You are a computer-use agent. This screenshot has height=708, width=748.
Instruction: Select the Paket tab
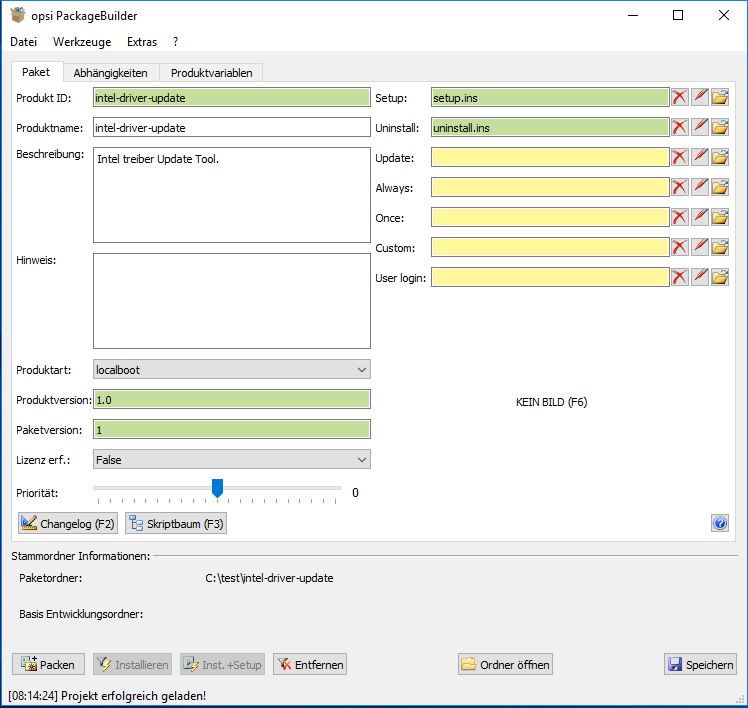tap(36, 72)
